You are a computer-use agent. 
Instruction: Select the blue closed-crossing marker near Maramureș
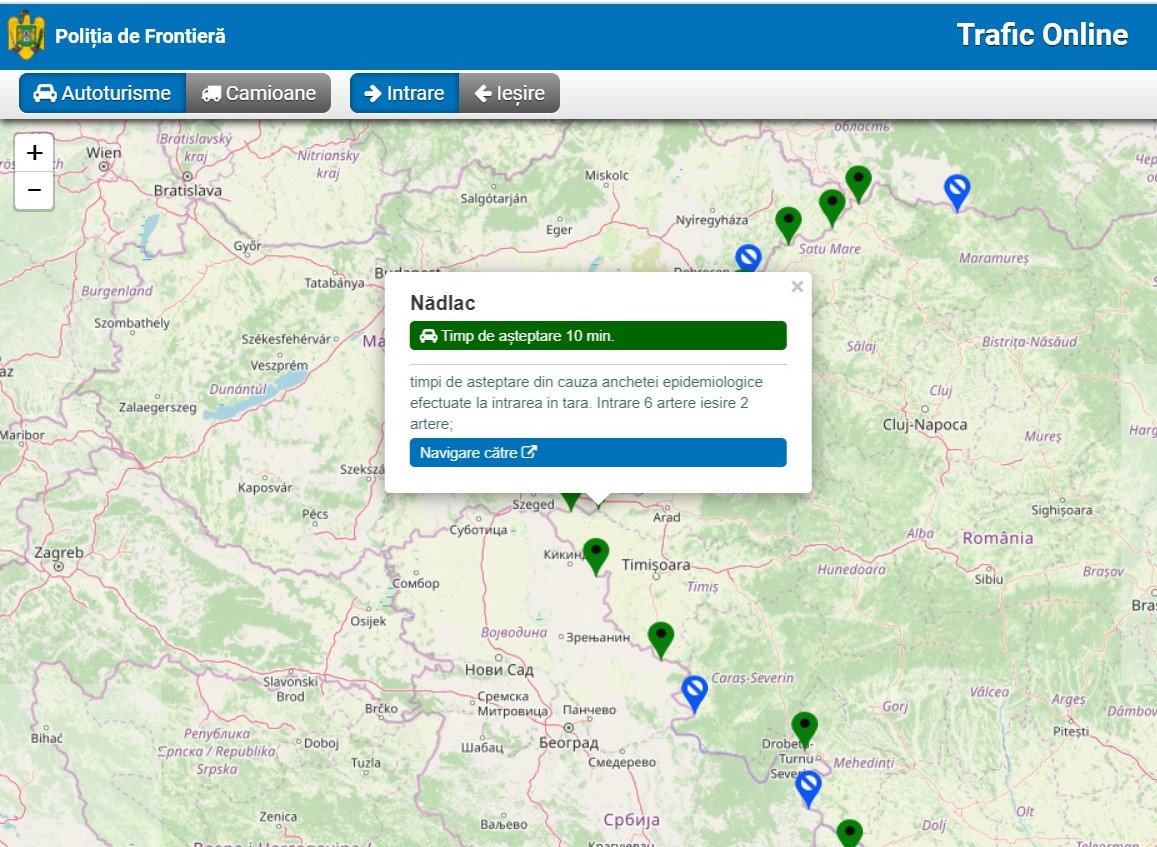[x=957, y=190]
